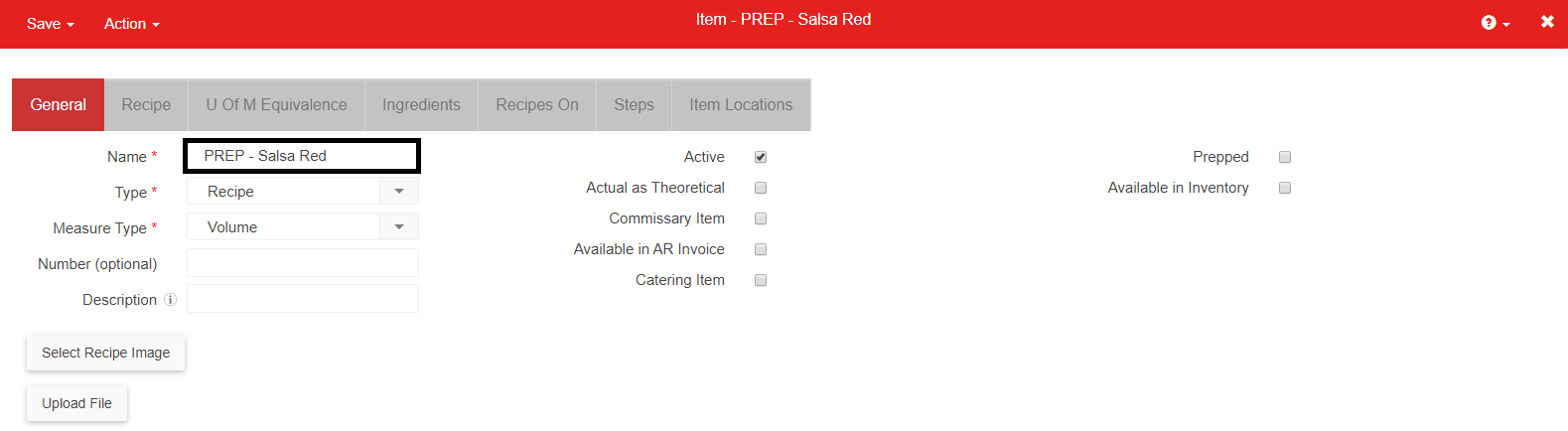The height and width of the screenshot is (431, 1568).
Task: Toggle the Active checkbox
Action: tap(761, 157)
